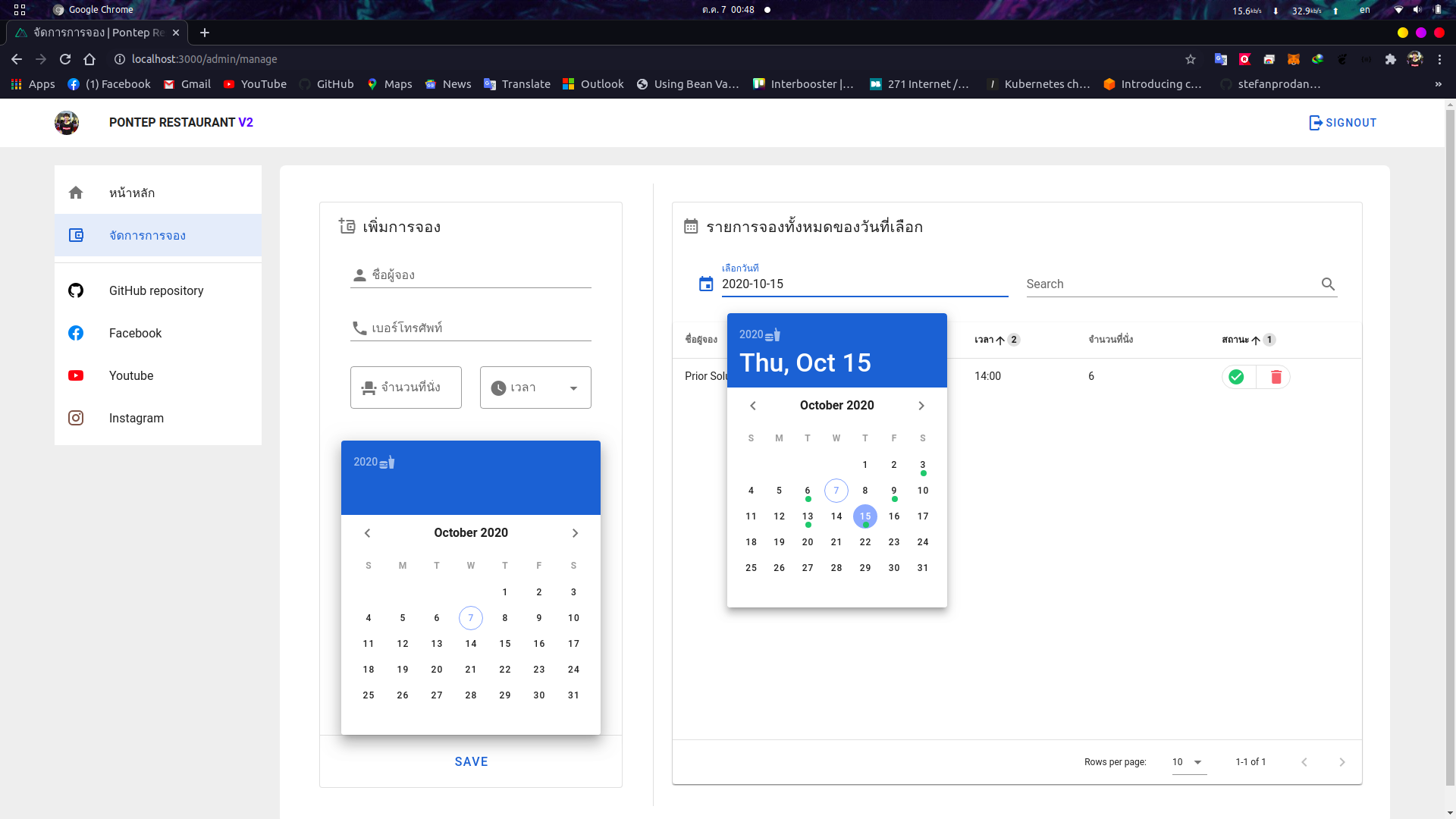Click the address bar URL

tap(205, 59)
